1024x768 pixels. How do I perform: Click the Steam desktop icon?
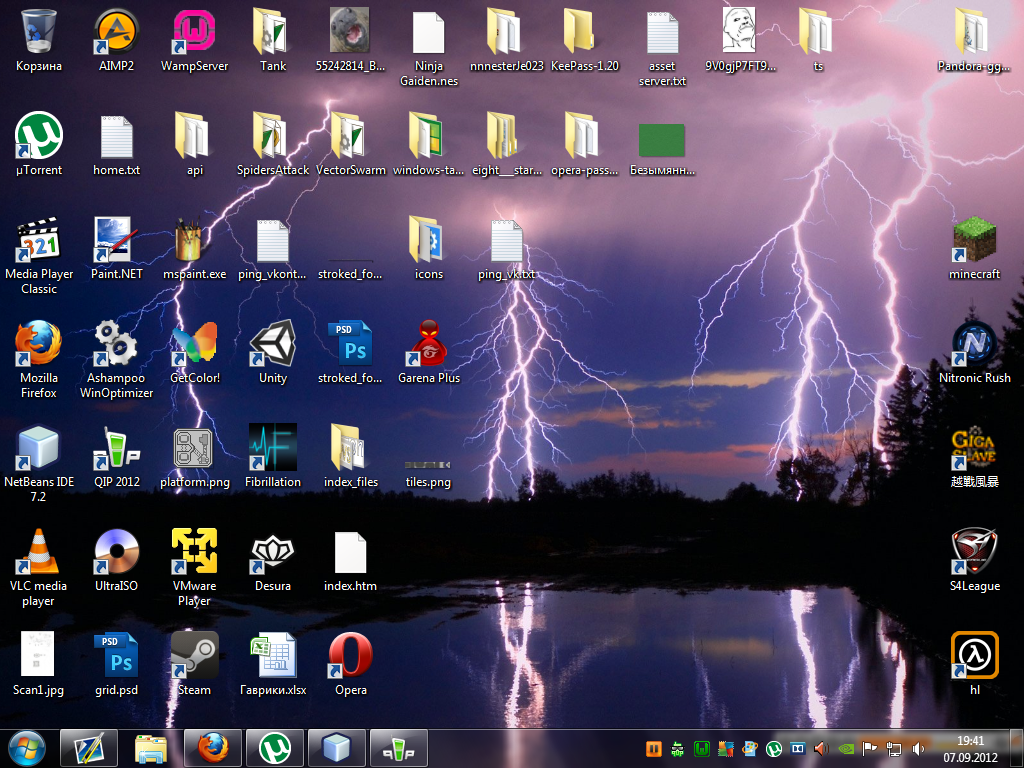click(194, 656)
